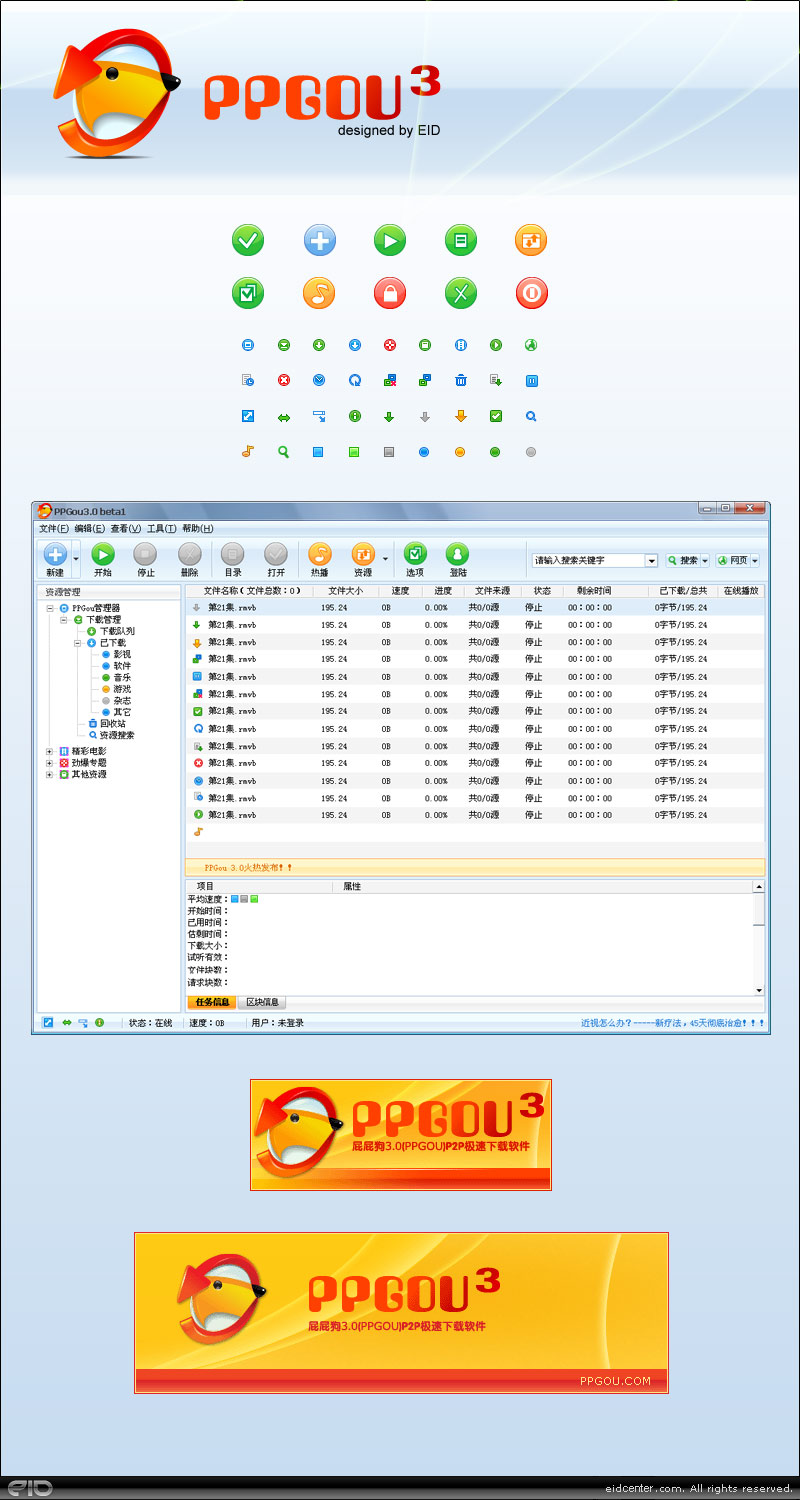Image resolution: width=800 pixels, height=1500 pixels.
Task: Open the 网页 button dropdown arrow
Action: click(x=755, y=561)
